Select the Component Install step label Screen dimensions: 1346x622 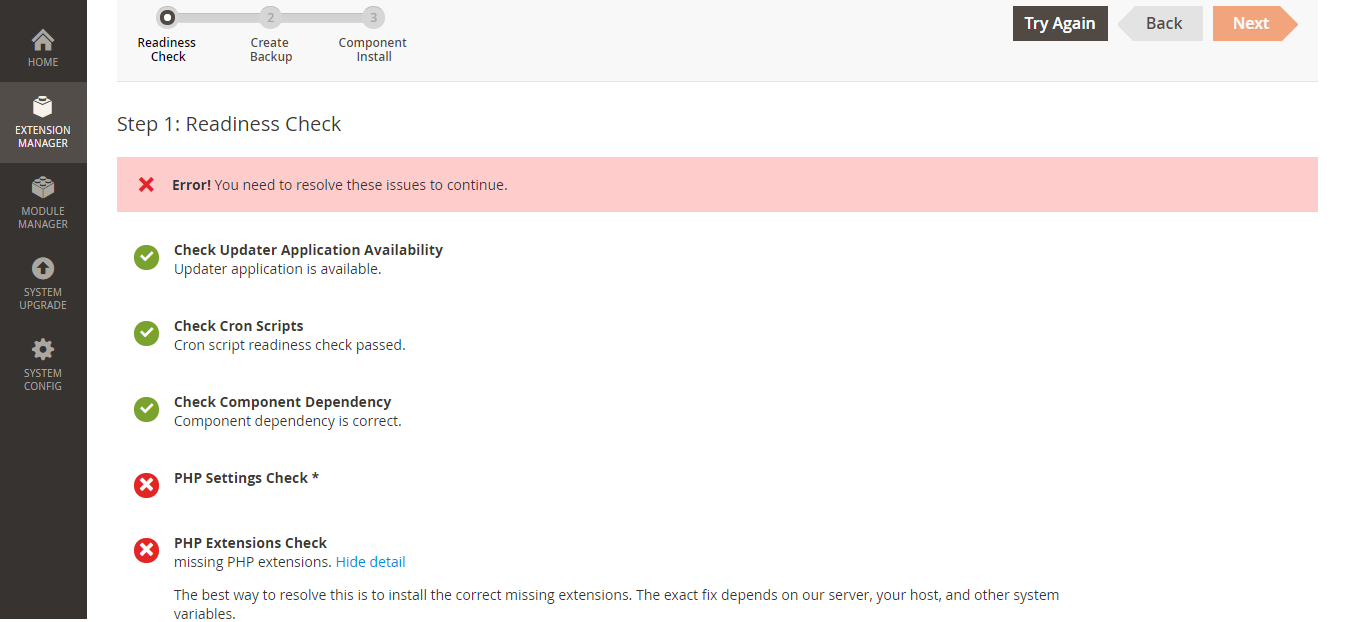click(373, 49)
